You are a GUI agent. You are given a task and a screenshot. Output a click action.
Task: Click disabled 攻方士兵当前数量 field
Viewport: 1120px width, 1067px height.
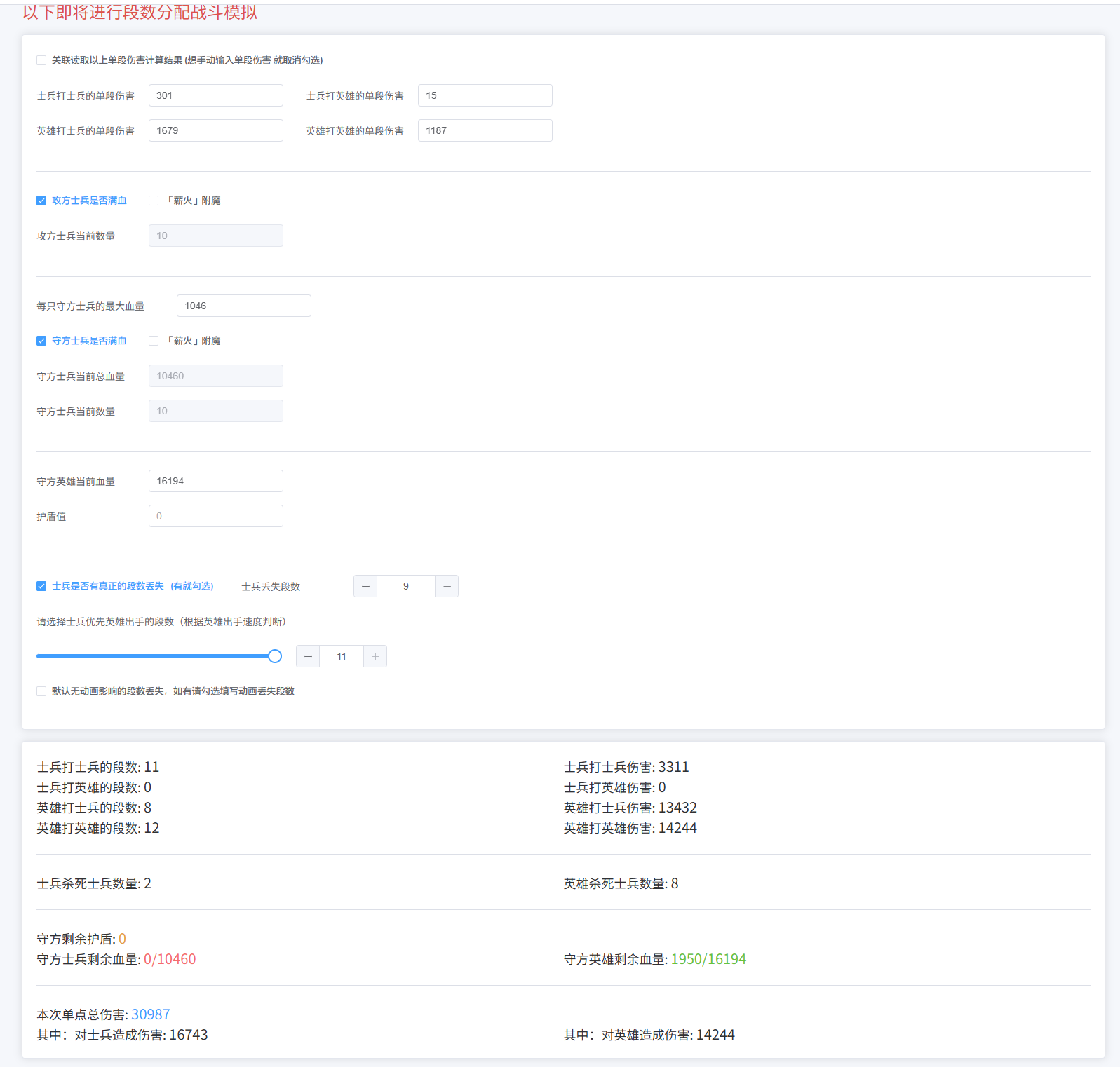(216, 236)
